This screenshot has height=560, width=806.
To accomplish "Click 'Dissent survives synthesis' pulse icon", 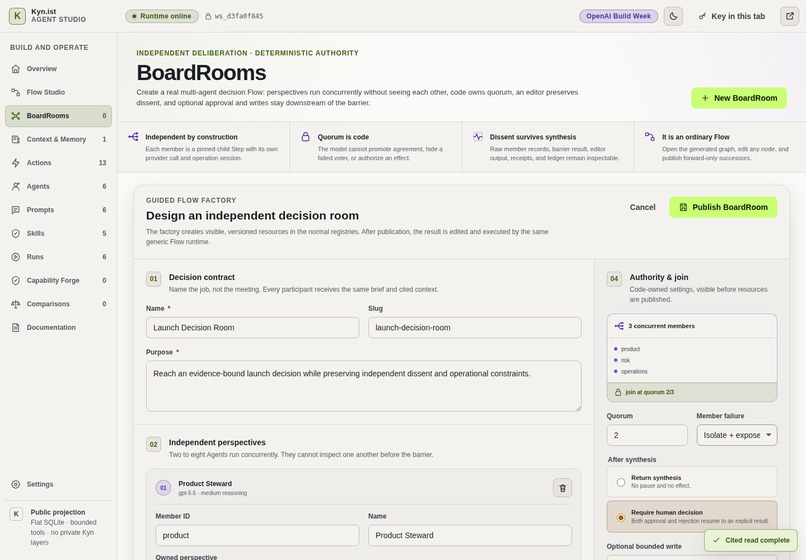I will (478, 137).
